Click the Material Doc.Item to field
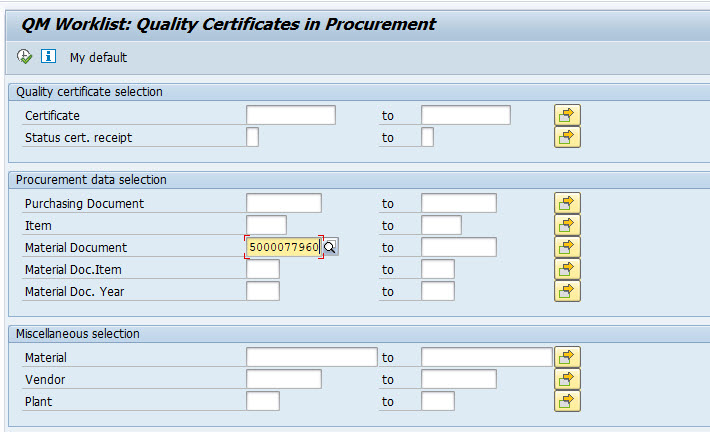The width and height of the screenshot is (710, 432). 437,269
